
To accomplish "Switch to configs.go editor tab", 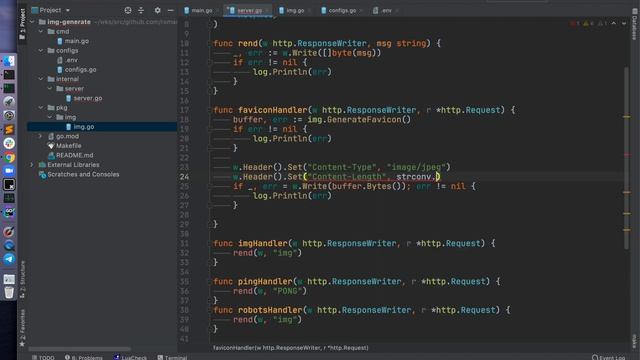I will point(342,11).
